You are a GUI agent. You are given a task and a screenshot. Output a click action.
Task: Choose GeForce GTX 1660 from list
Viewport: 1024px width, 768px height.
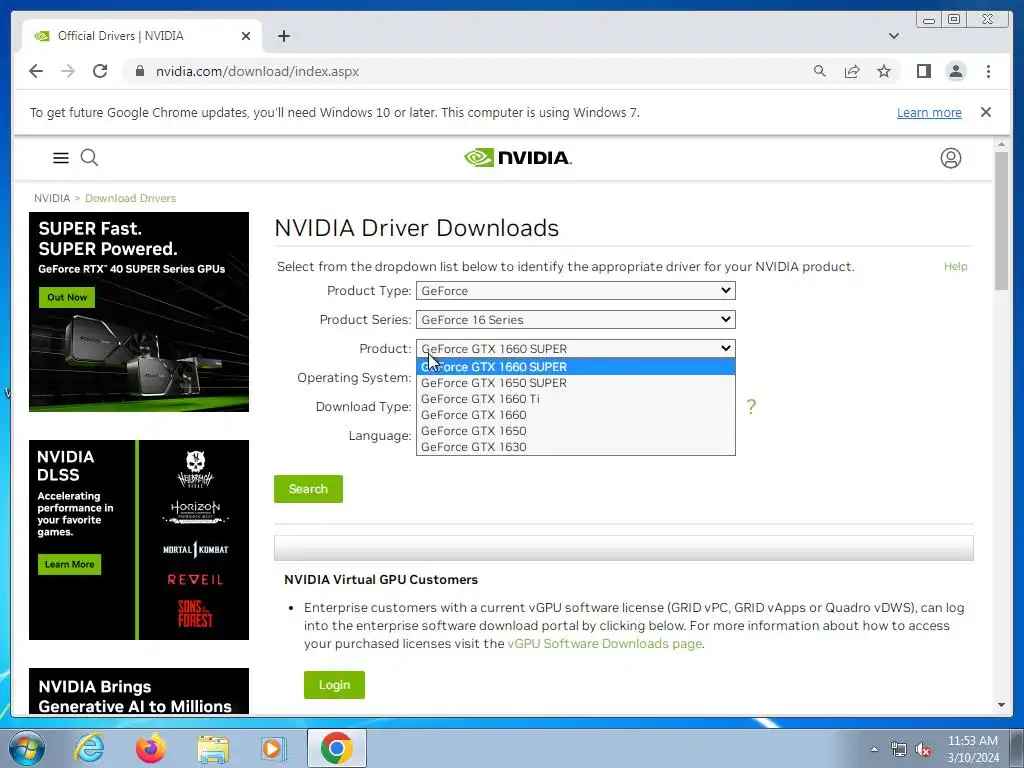(575, 415)
